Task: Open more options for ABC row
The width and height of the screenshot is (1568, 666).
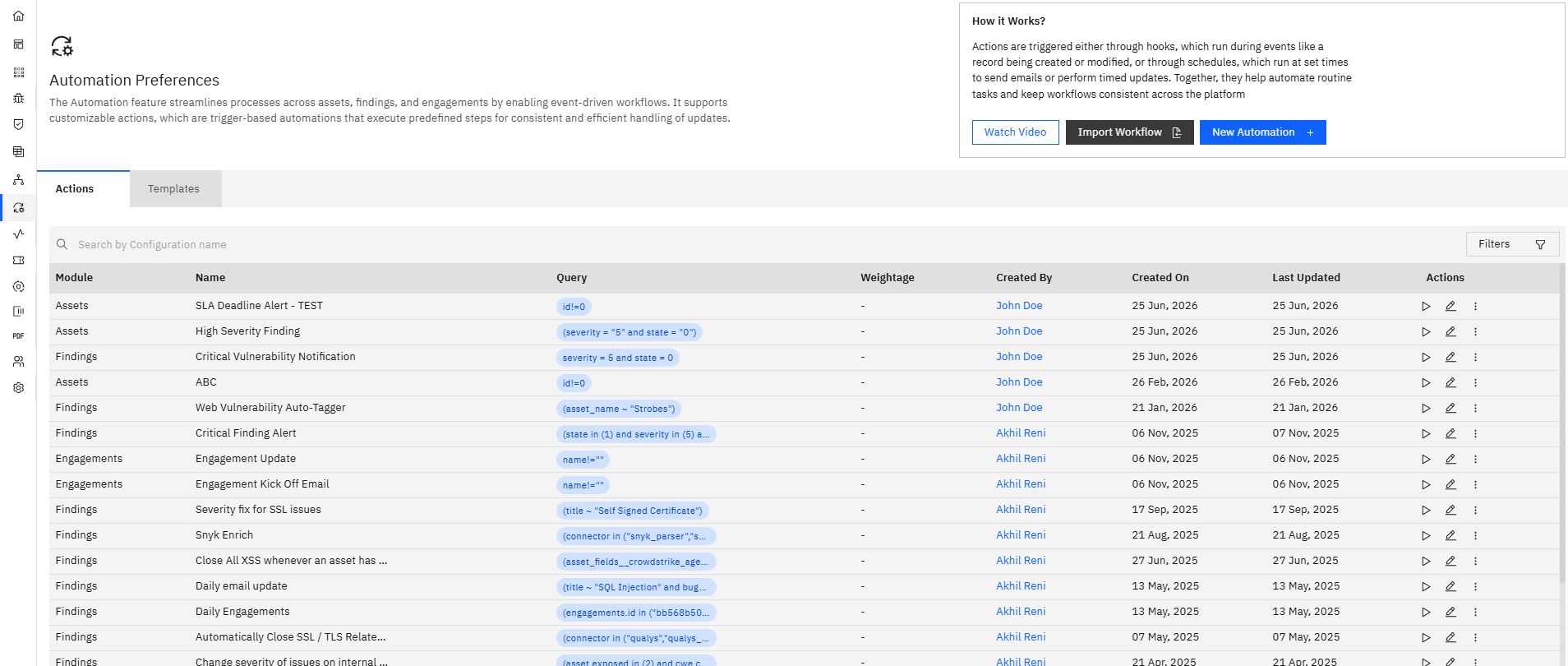Action: [1475, 383]
